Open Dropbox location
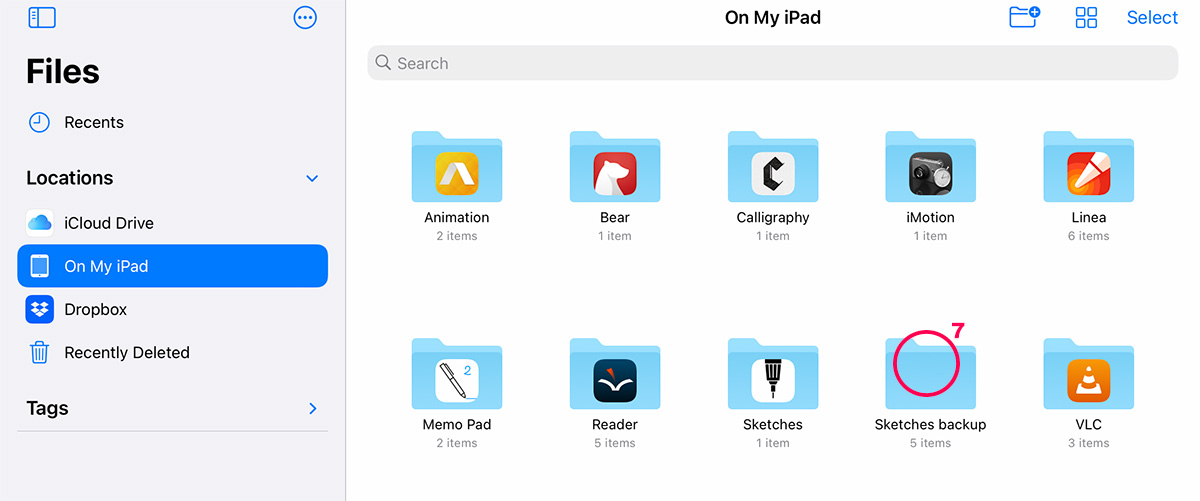Screen dimensions: 1200x501 pyautogui.click(x=172, y=309)
